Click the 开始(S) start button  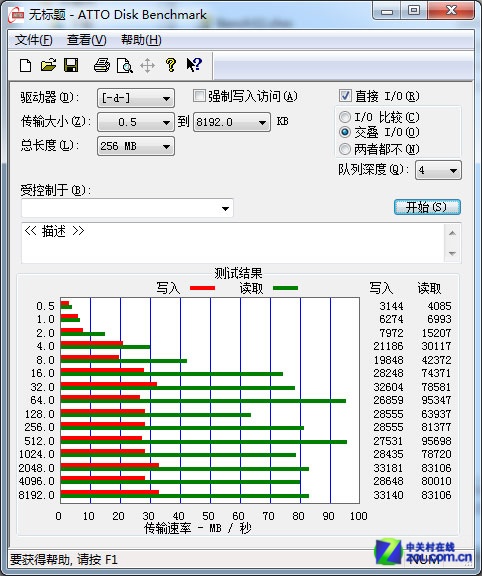(427, 208)
